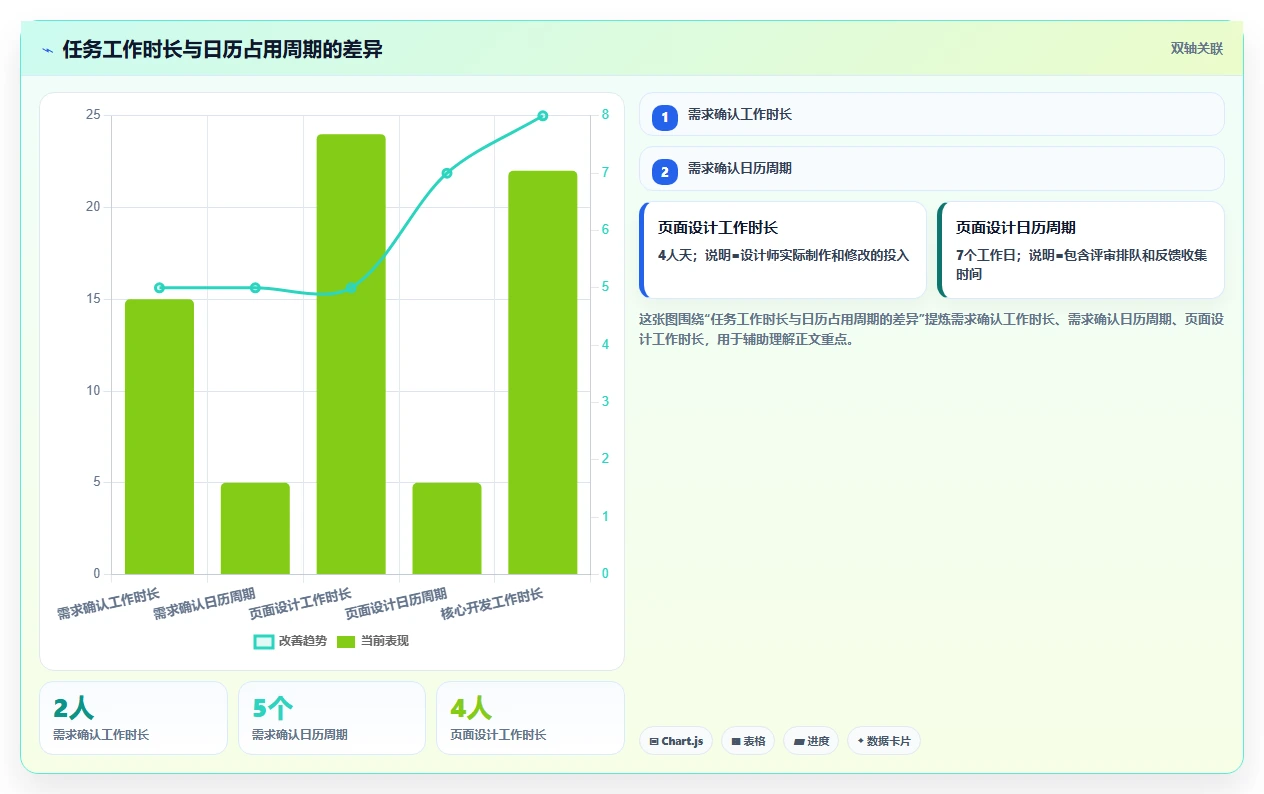Click the x-axis label 页面设计日历周期

(396, 604)
